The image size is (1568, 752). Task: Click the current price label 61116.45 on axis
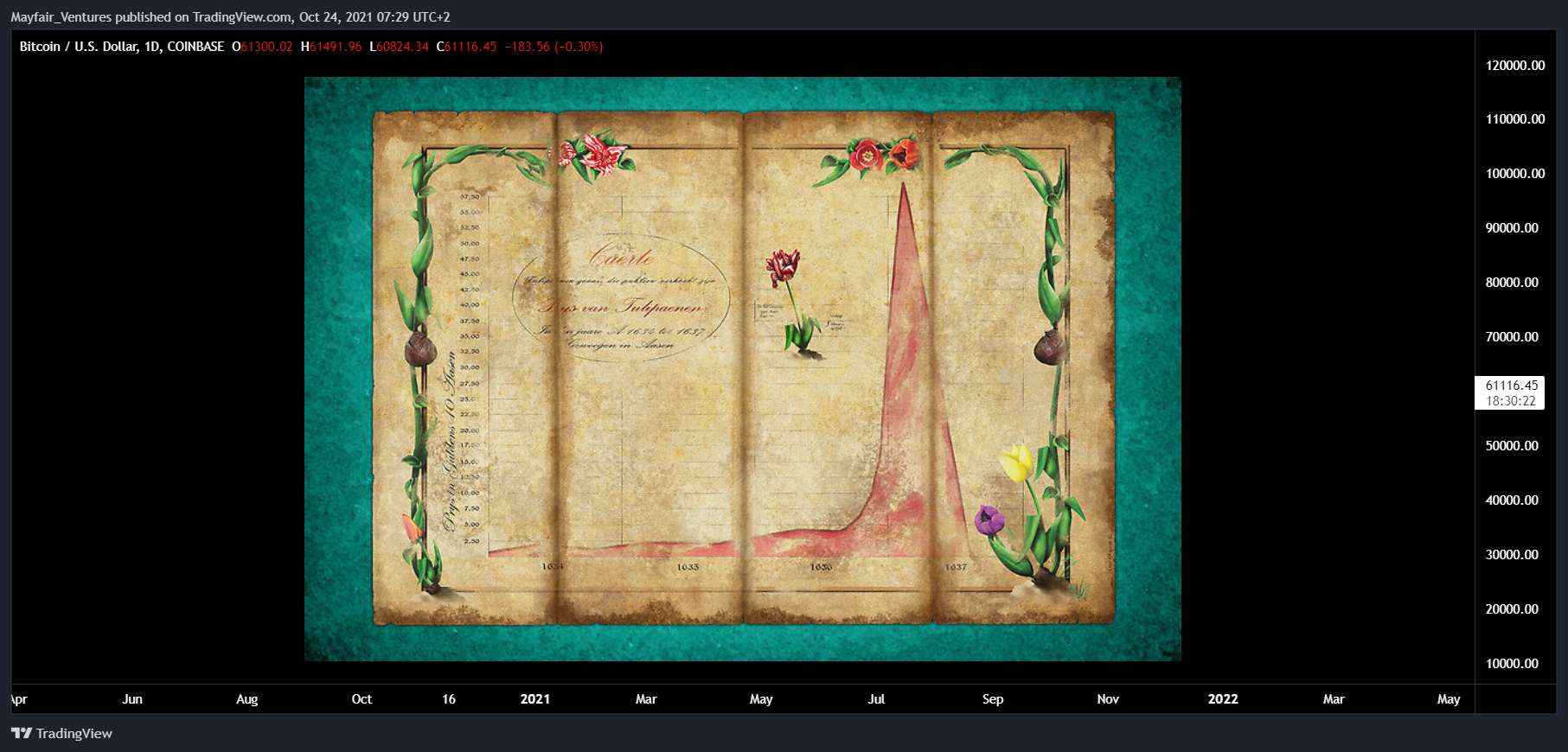[1511, 386]
